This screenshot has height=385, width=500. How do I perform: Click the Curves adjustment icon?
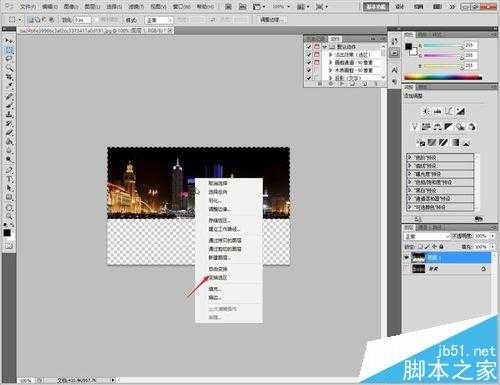tap(449, 111)
